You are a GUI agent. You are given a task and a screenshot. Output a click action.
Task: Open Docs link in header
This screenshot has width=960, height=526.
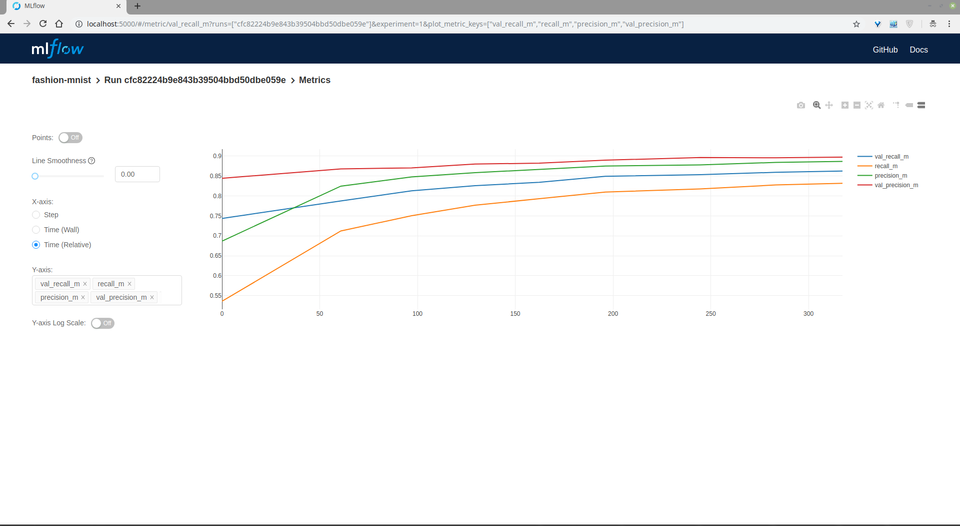point(918,50)
